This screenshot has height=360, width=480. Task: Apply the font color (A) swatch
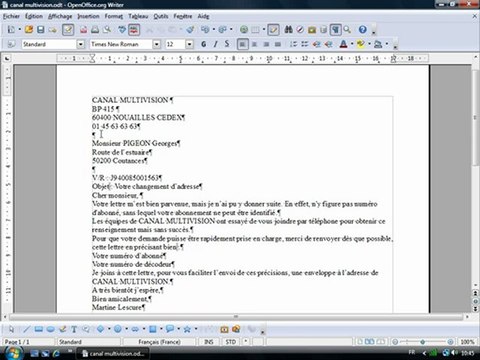(343, 44)
